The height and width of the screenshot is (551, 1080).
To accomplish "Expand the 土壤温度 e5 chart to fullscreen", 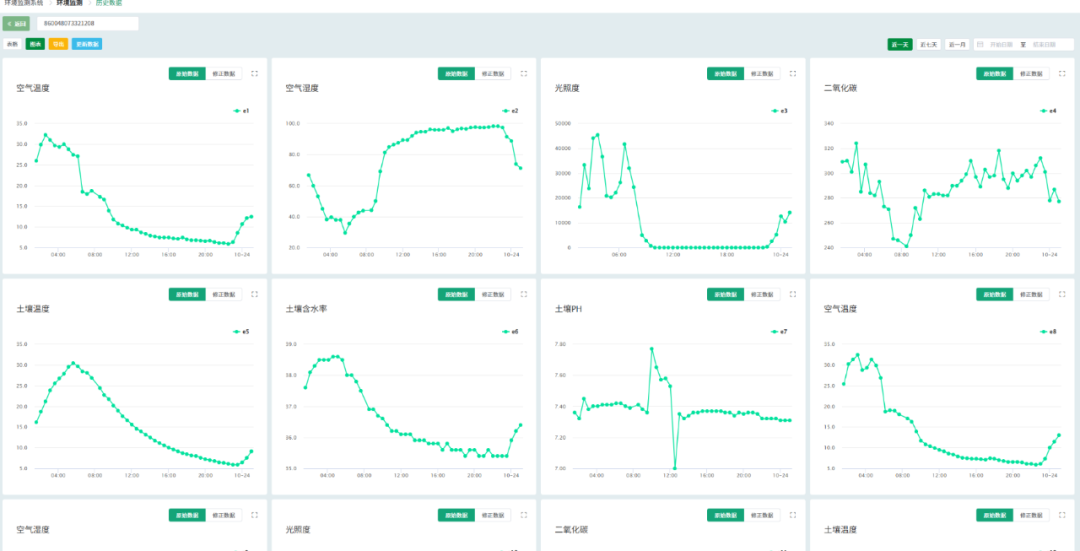I will point(254,294).
